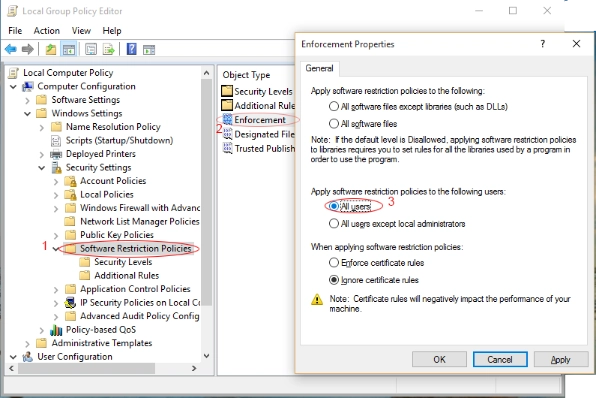Click the Apply button
This screenshot has height=398, width=596.
click(x=561, y=359)
